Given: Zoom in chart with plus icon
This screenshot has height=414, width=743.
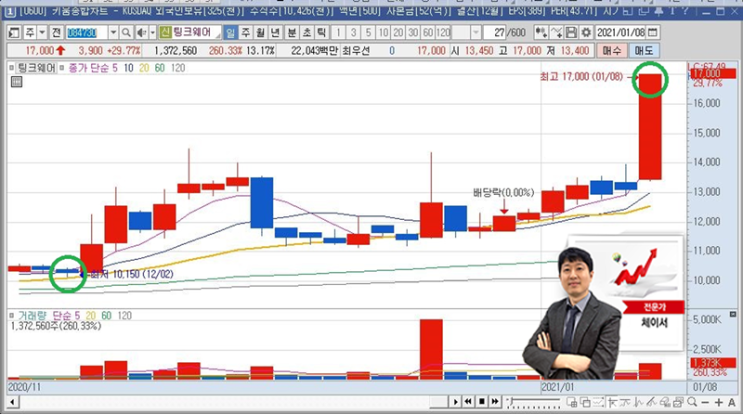Looking at the screenshot, I should (x=719, y=403).
